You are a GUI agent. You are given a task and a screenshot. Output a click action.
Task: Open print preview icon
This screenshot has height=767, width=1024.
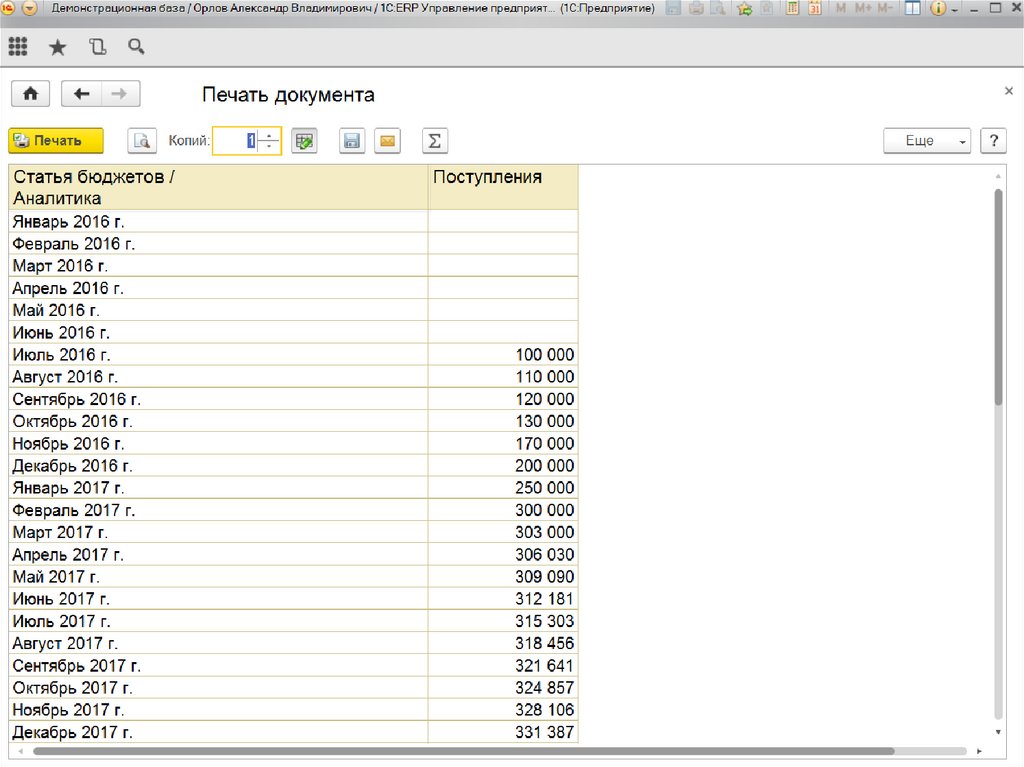point(142,141)
